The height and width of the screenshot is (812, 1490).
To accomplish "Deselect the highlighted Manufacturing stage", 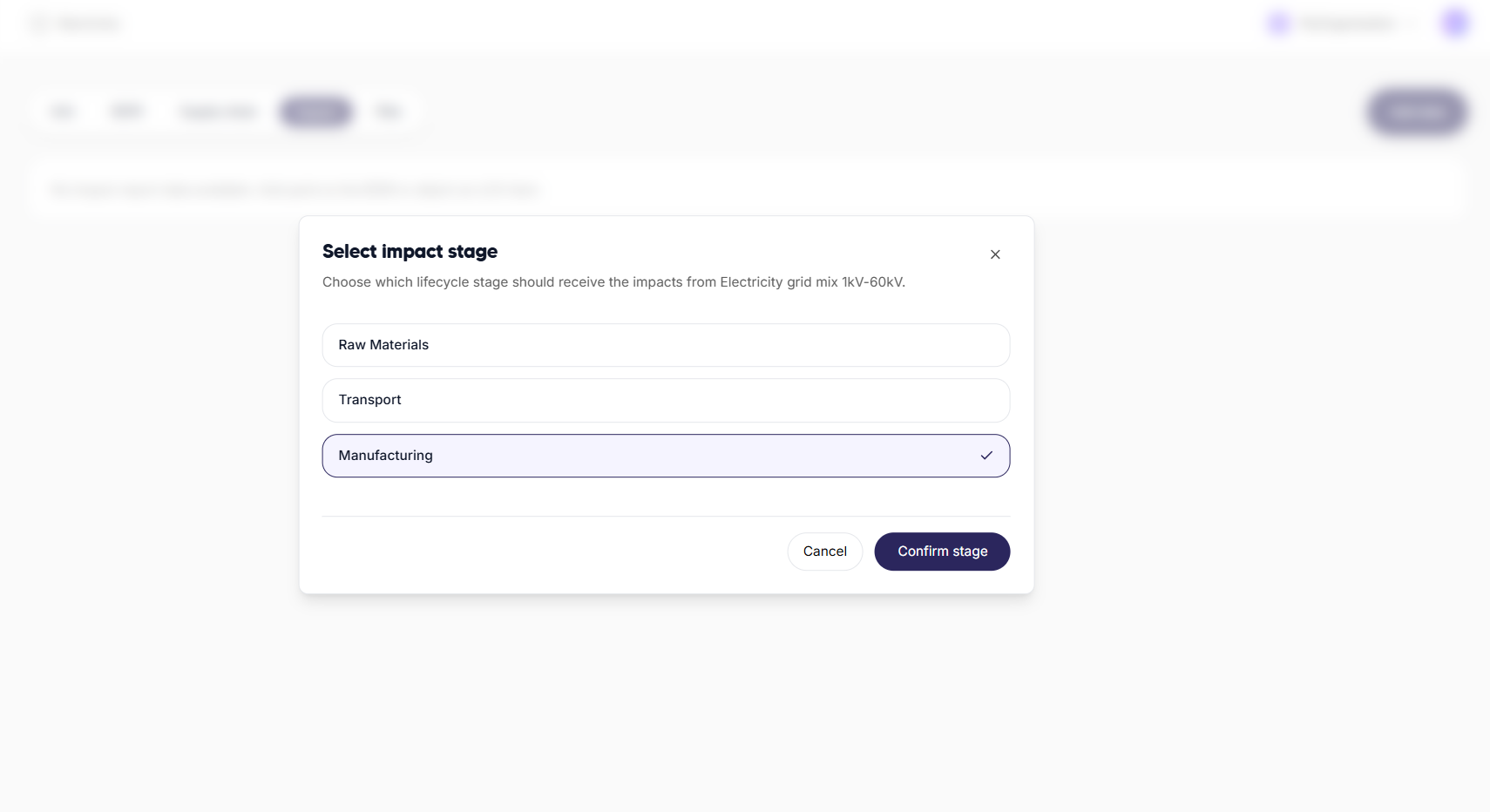I will [666, 455].
